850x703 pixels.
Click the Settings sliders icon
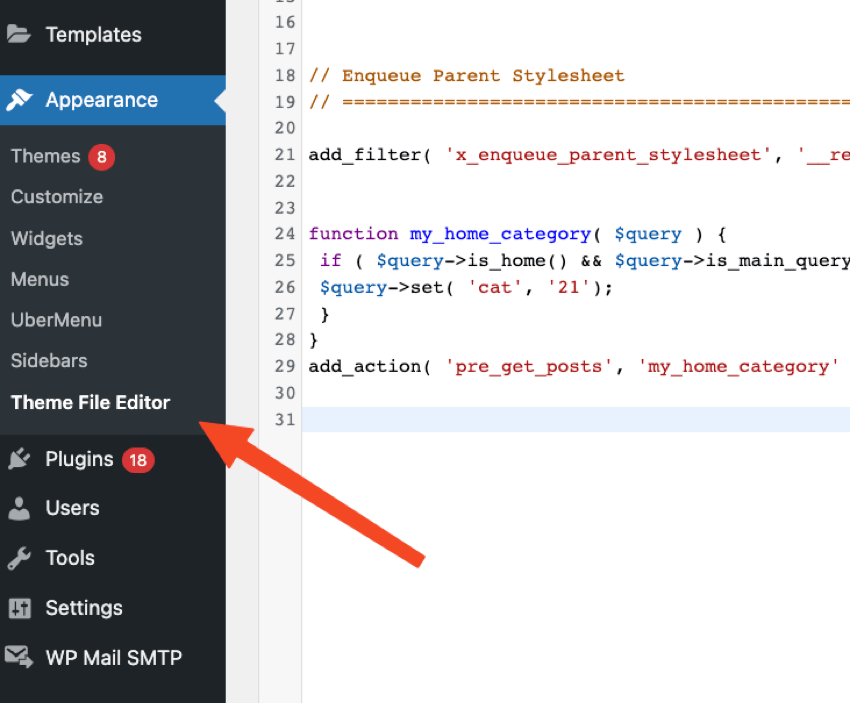click(19, 608)
